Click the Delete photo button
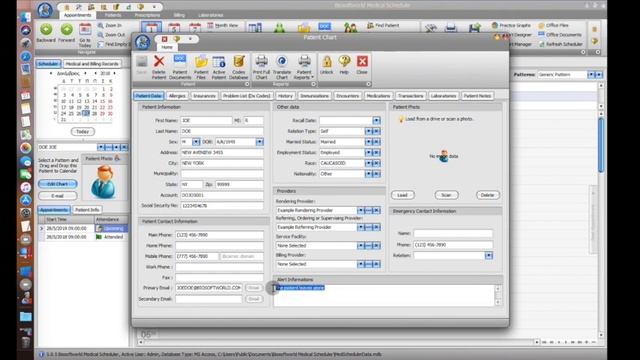The width and height of the screenshot is (640, 360). (x=487, y=195)
